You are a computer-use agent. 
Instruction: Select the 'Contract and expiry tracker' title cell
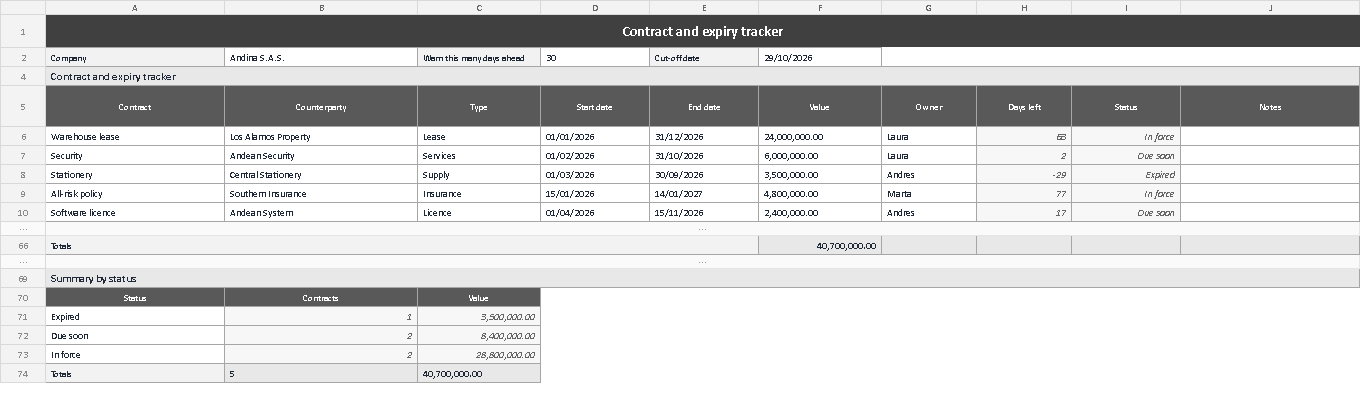tap(702, 31)
